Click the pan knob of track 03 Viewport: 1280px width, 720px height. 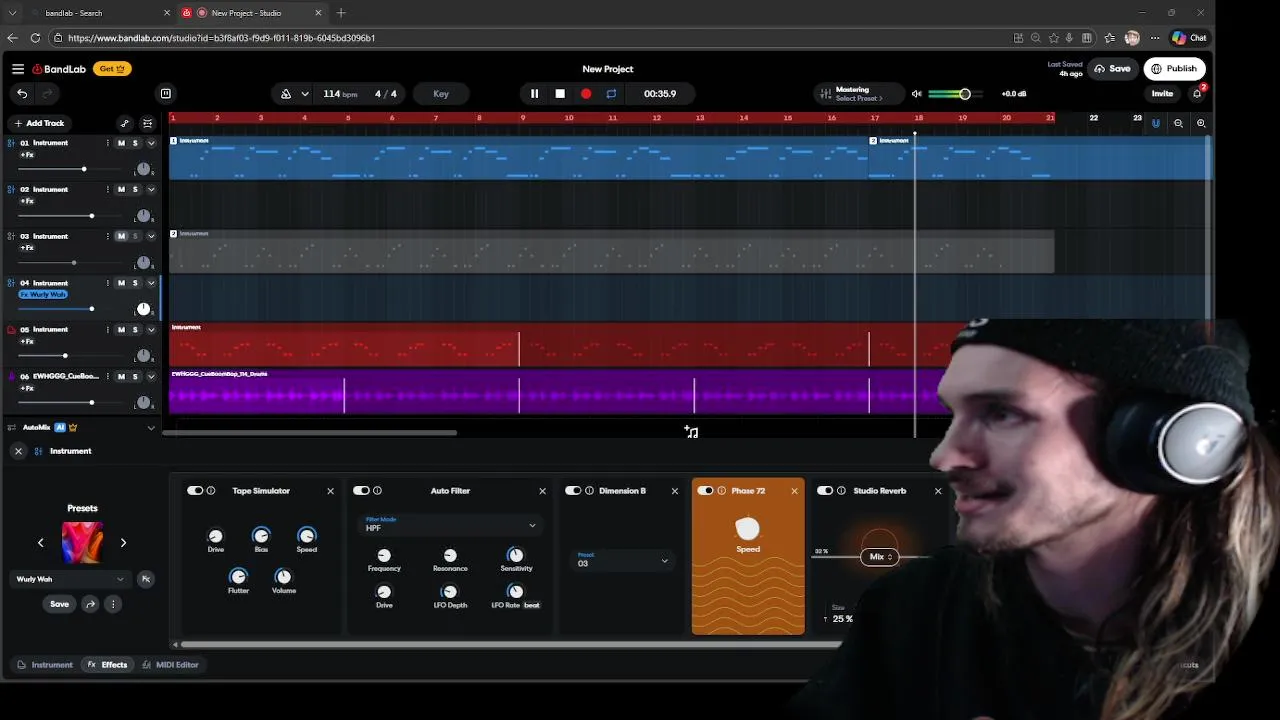tap(143, 263)
